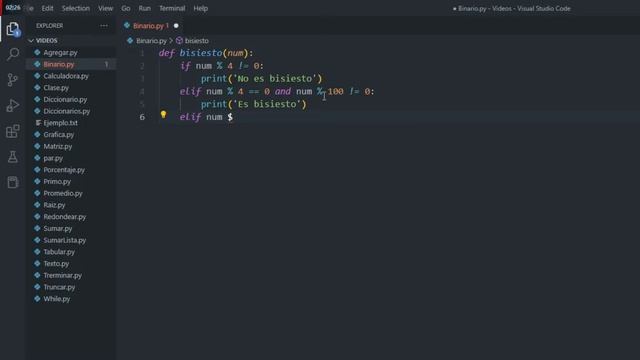
Task: Click on 'def bisiesto(num):' code line
Action: coord(206,53)
